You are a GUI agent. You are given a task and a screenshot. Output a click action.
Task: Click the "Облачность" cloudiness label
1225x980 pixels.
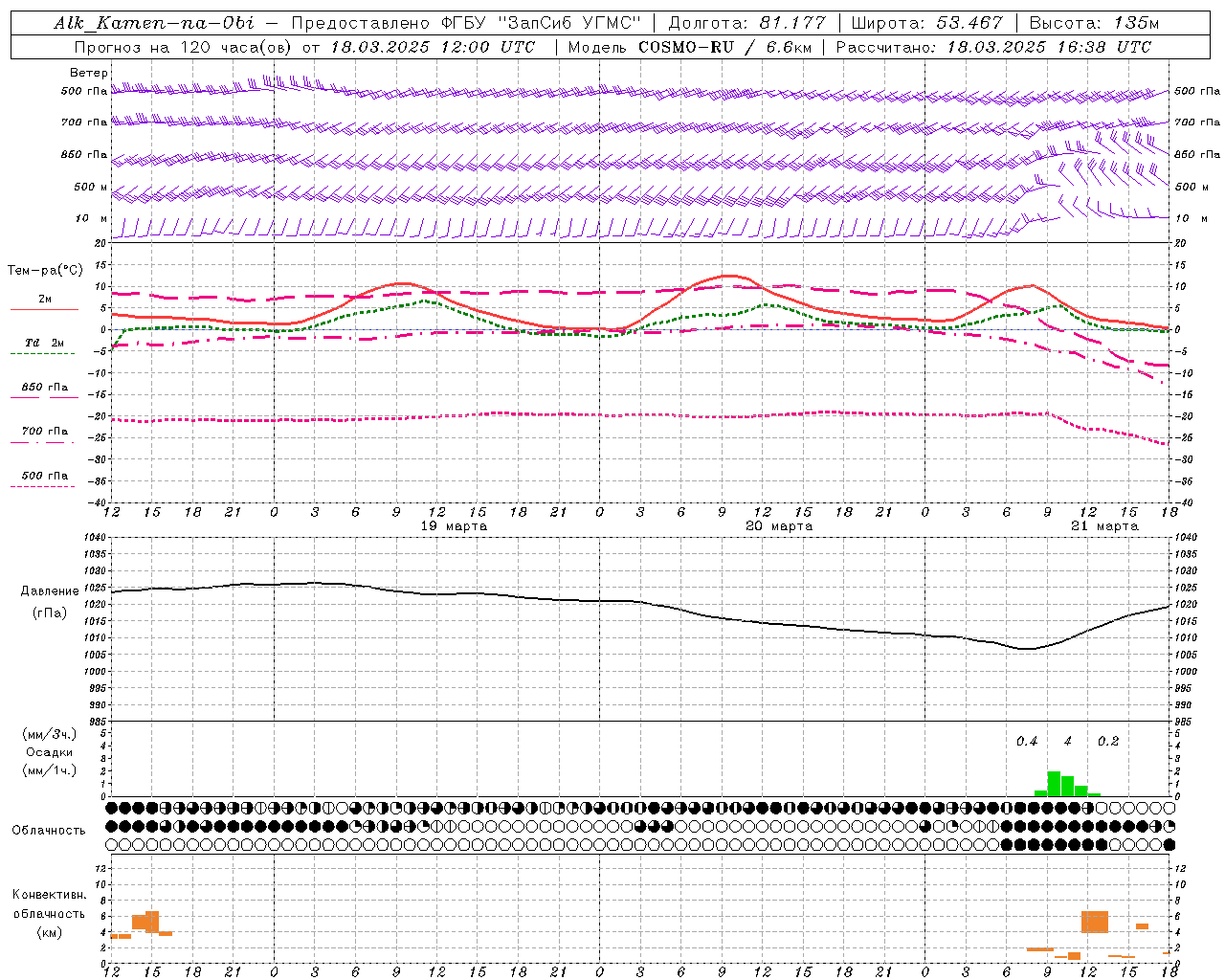coord(49,831)
